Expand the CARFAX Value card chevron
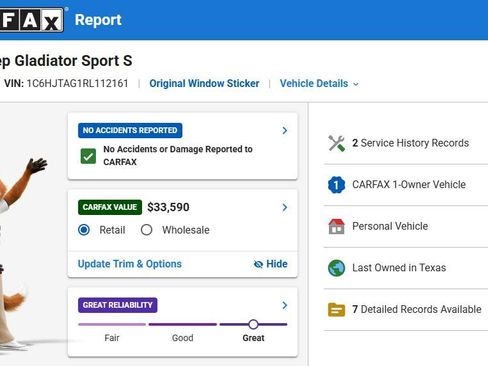The width and height of the screenshot is (488, 366). [285, 207]
